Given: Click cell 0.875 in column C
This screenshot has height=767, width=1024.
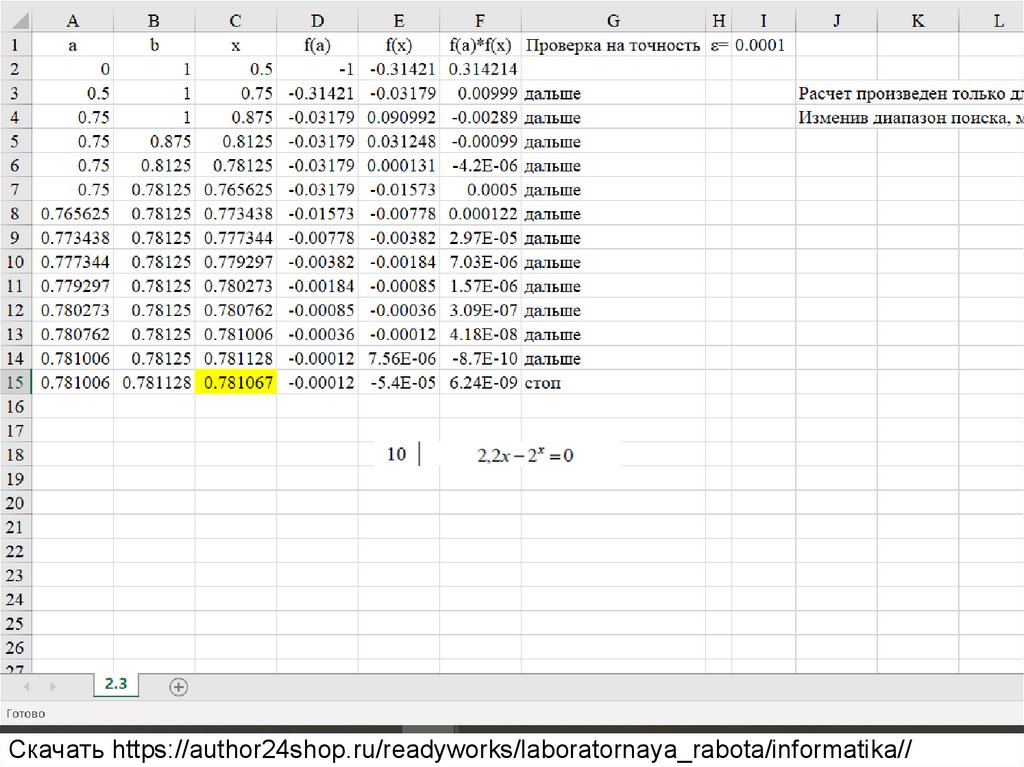Looking at the screenshot, I should point(236,118).
